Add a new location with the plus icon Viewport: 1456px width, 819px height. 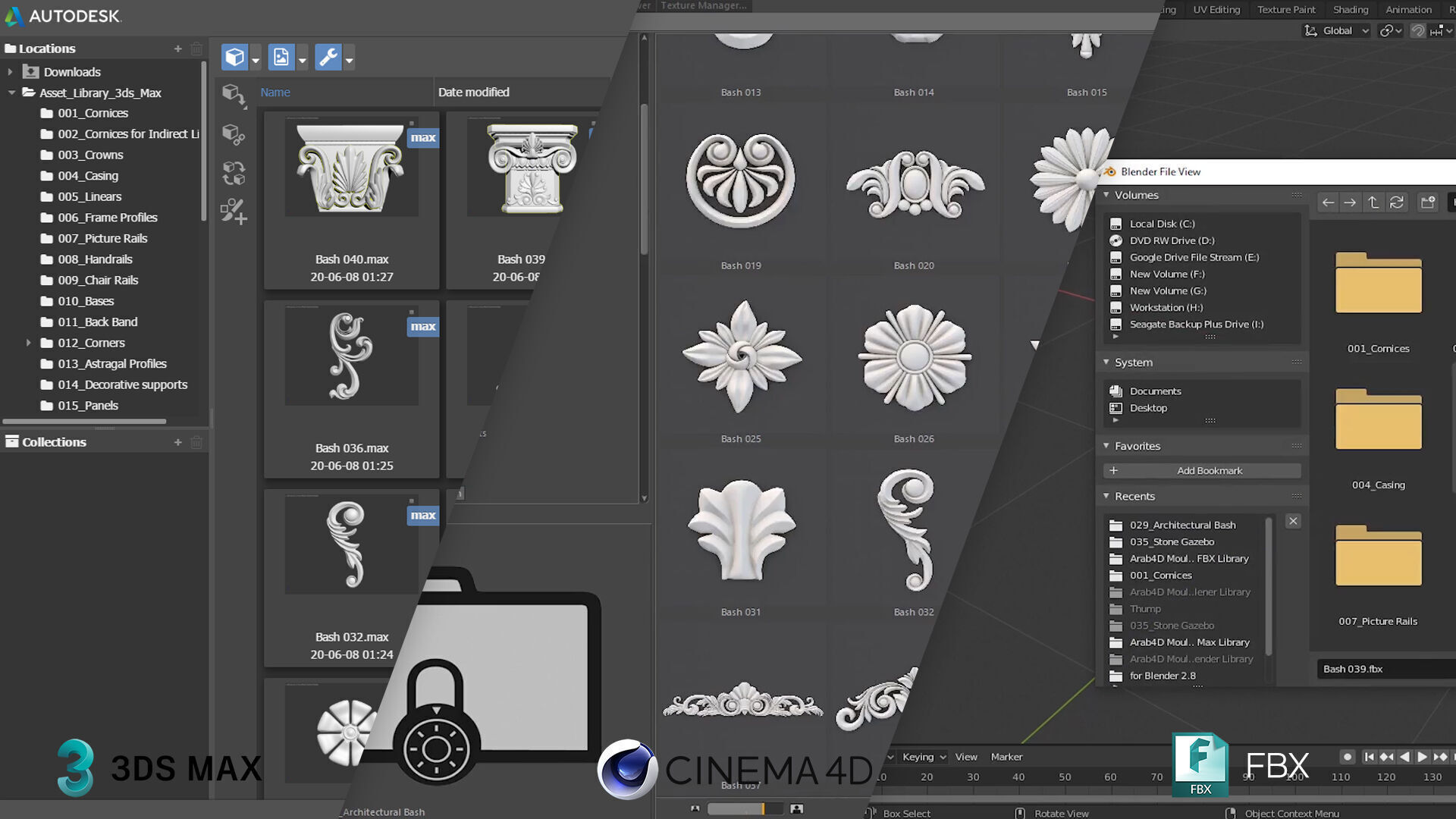point(177,49)
